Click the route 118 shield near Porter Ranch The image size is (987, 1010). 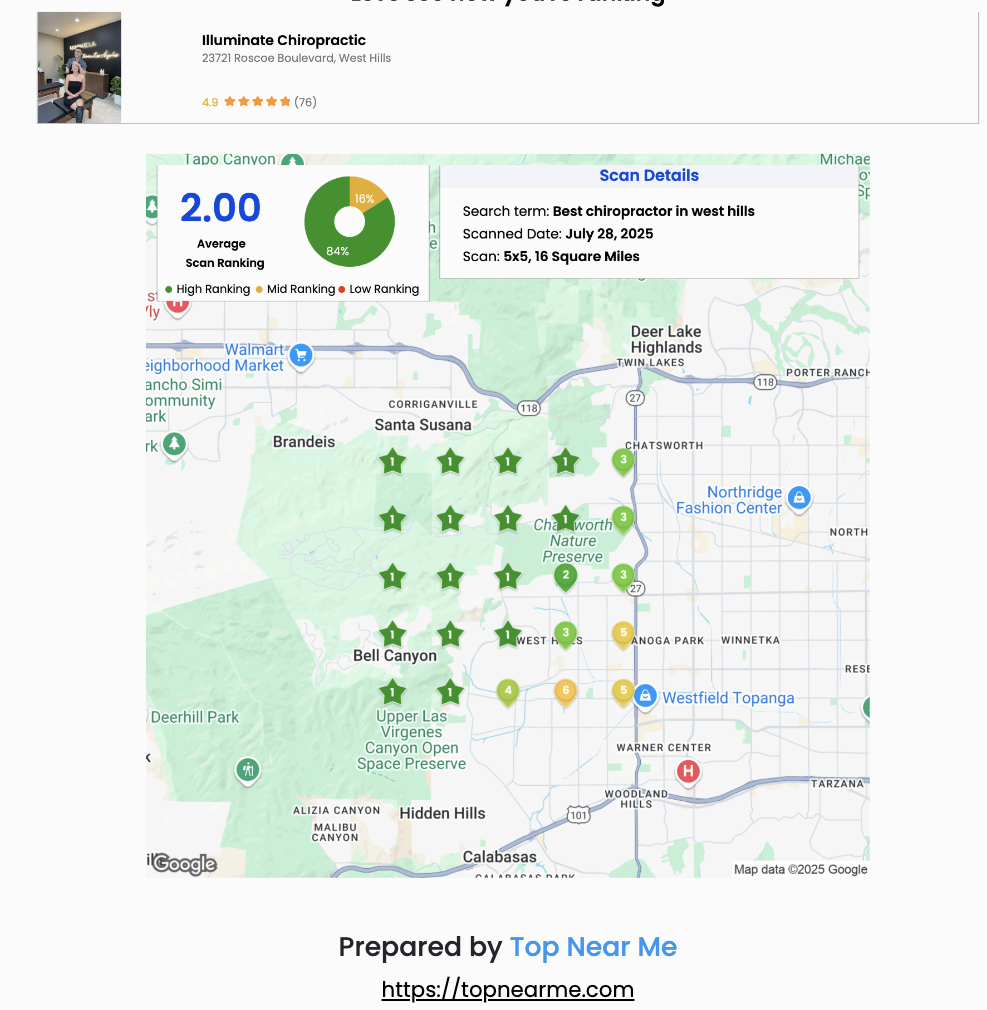click(x=765, y=382)
